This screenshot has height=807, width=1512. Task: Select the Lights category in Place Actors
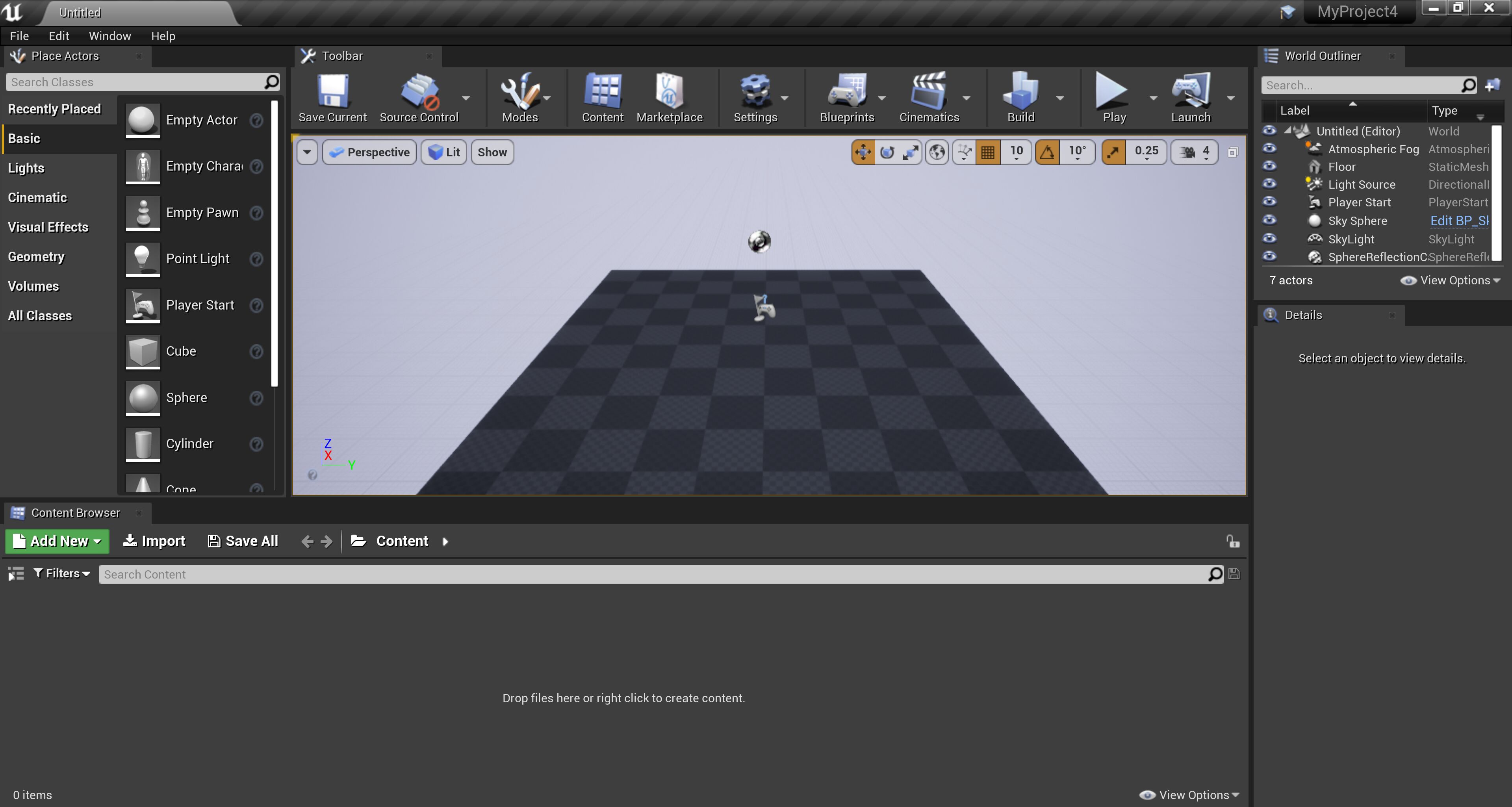click(26, 169)
